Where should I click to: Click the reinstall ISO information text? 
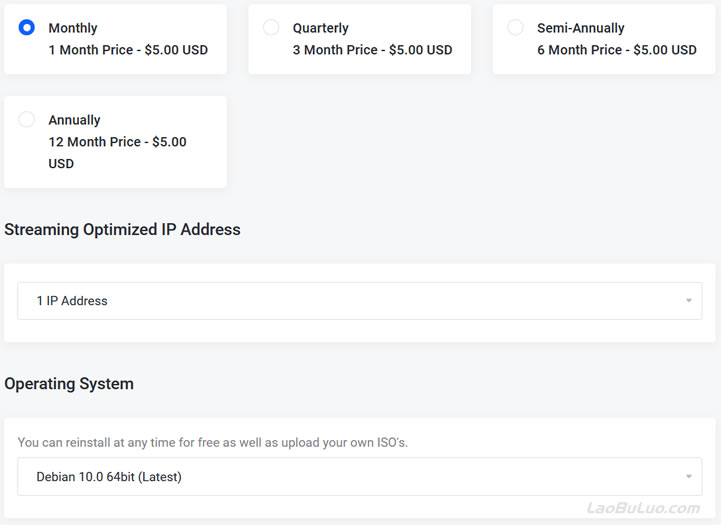pyautogui.click(x=212, y=442)
